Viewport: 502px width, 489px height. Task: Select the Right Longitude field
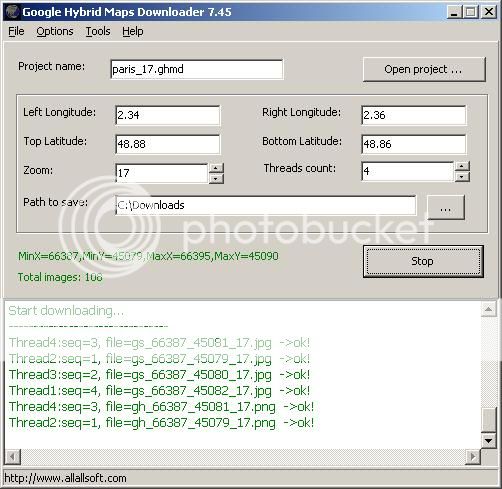pos(414,115)
